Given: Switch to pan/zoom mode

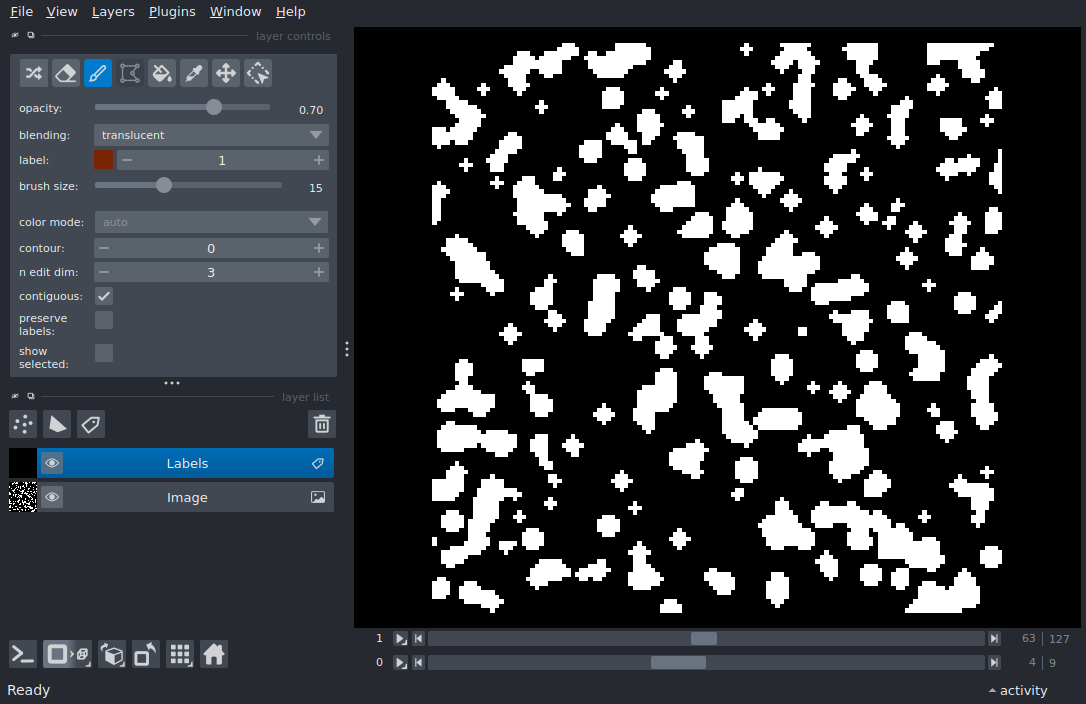Looking at the screenshot, I should (226, 73).
